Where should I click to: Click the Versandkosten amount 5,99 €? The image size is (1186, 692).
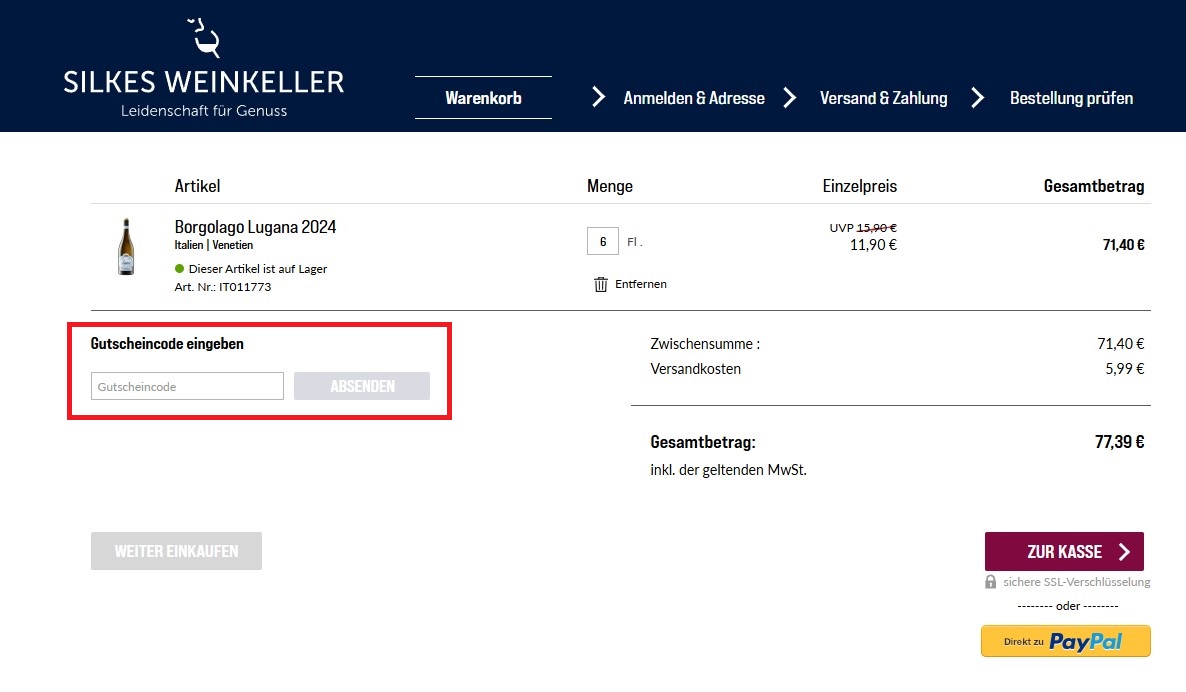tap(1125, 369)
